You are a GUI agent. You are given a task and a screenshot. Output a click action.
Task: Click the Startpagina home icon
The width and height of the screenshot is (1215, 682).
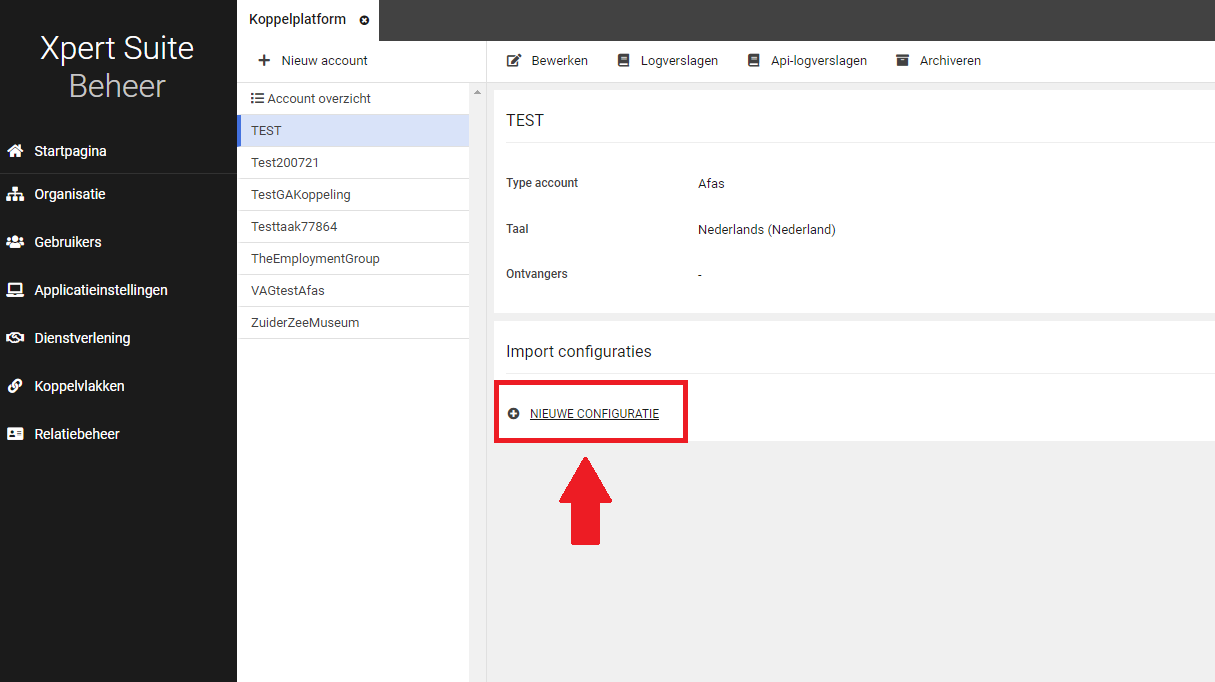click(15, 151)
